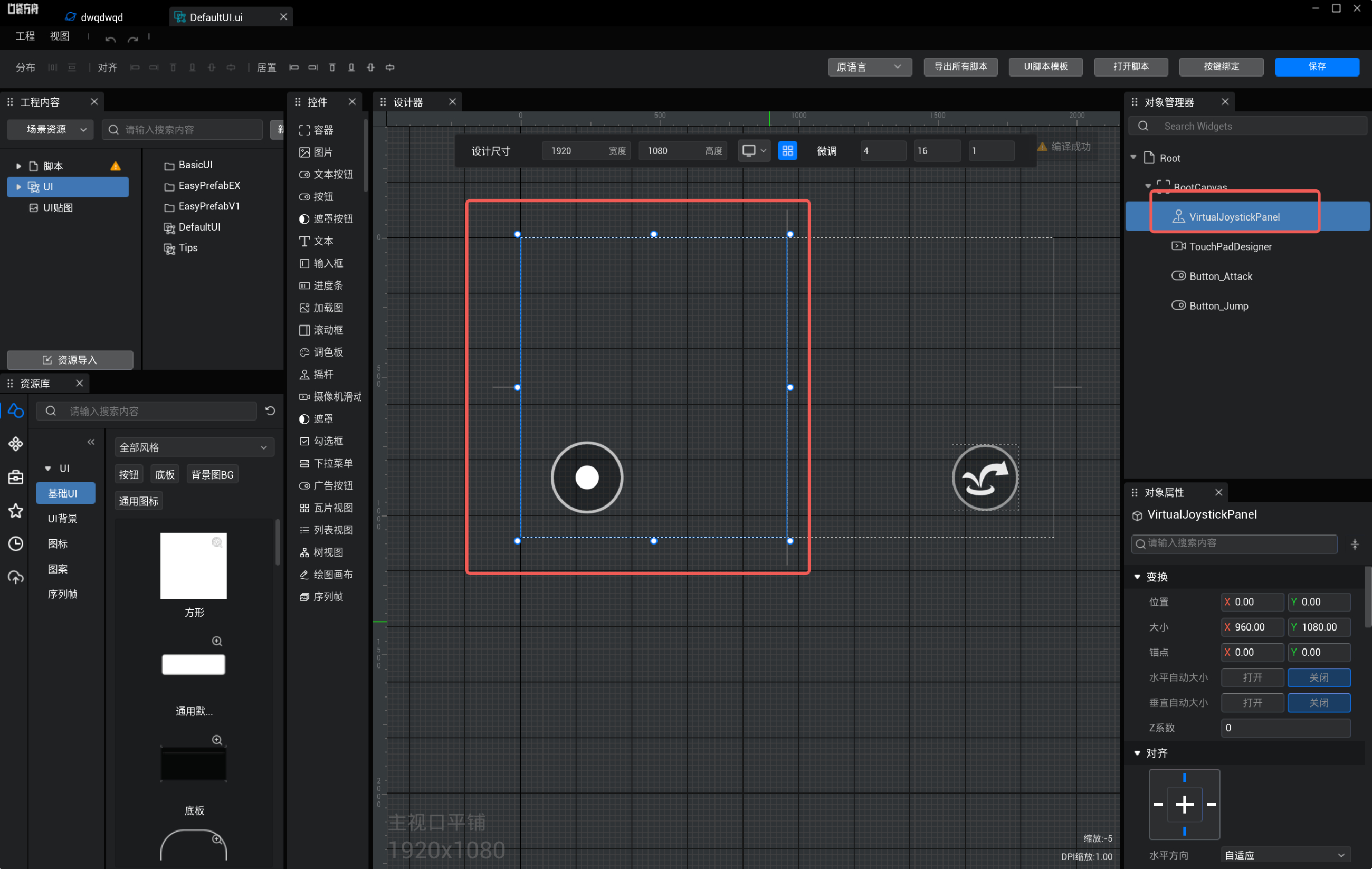The image size is (1372, 869).
Task: Select the 瓦片视图 tile view widget
Action: pyautogui.click(x=326, y=508)
